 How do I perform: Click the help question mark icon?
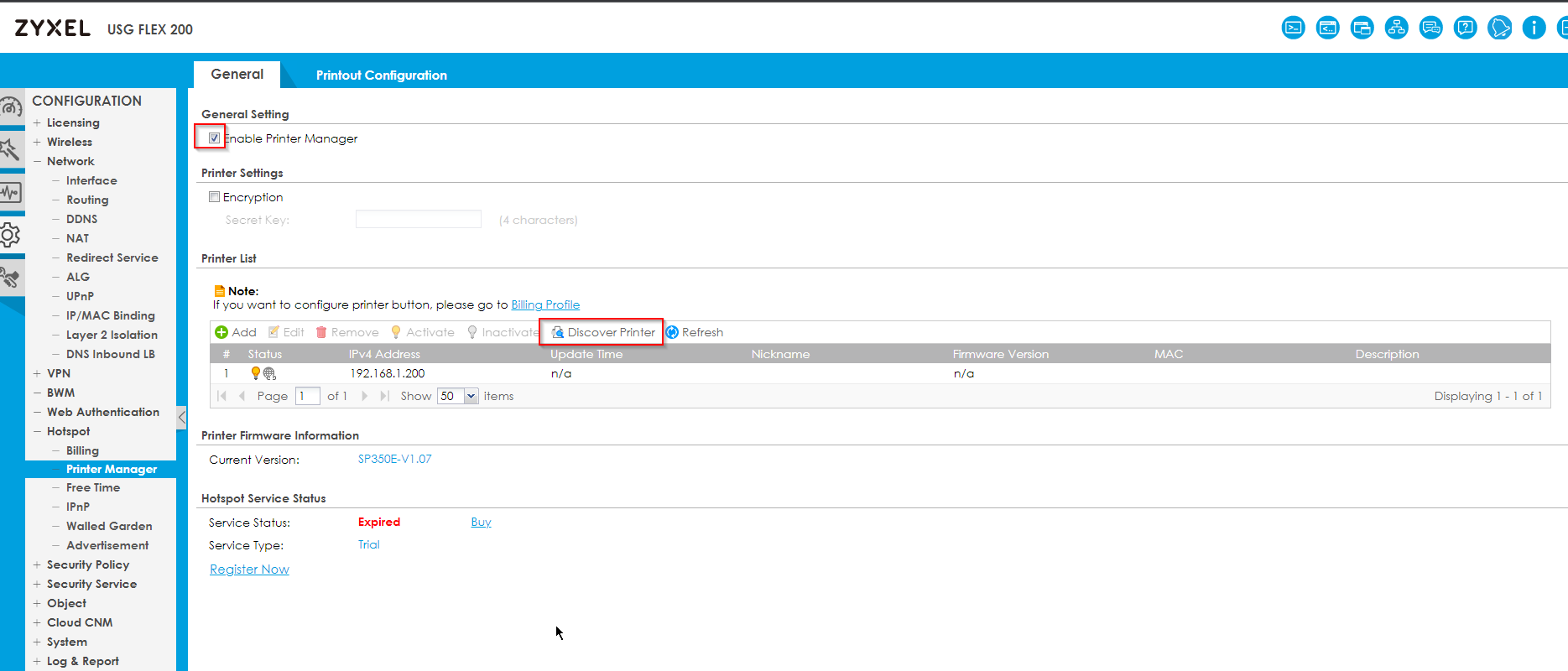(x=1465, y=29)
